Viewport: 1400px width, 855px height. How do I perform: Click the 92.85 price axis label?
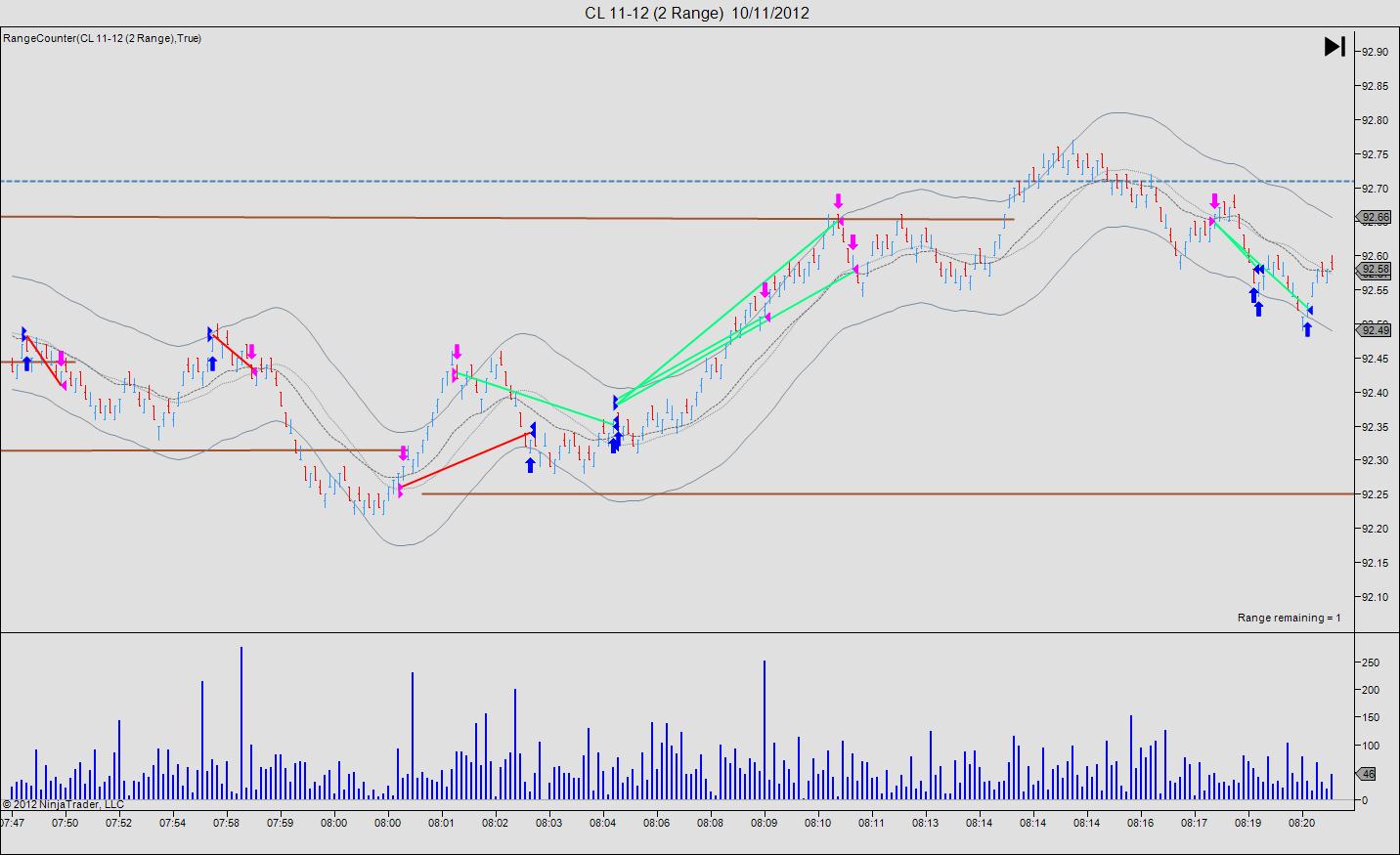tap(1376, 86)
